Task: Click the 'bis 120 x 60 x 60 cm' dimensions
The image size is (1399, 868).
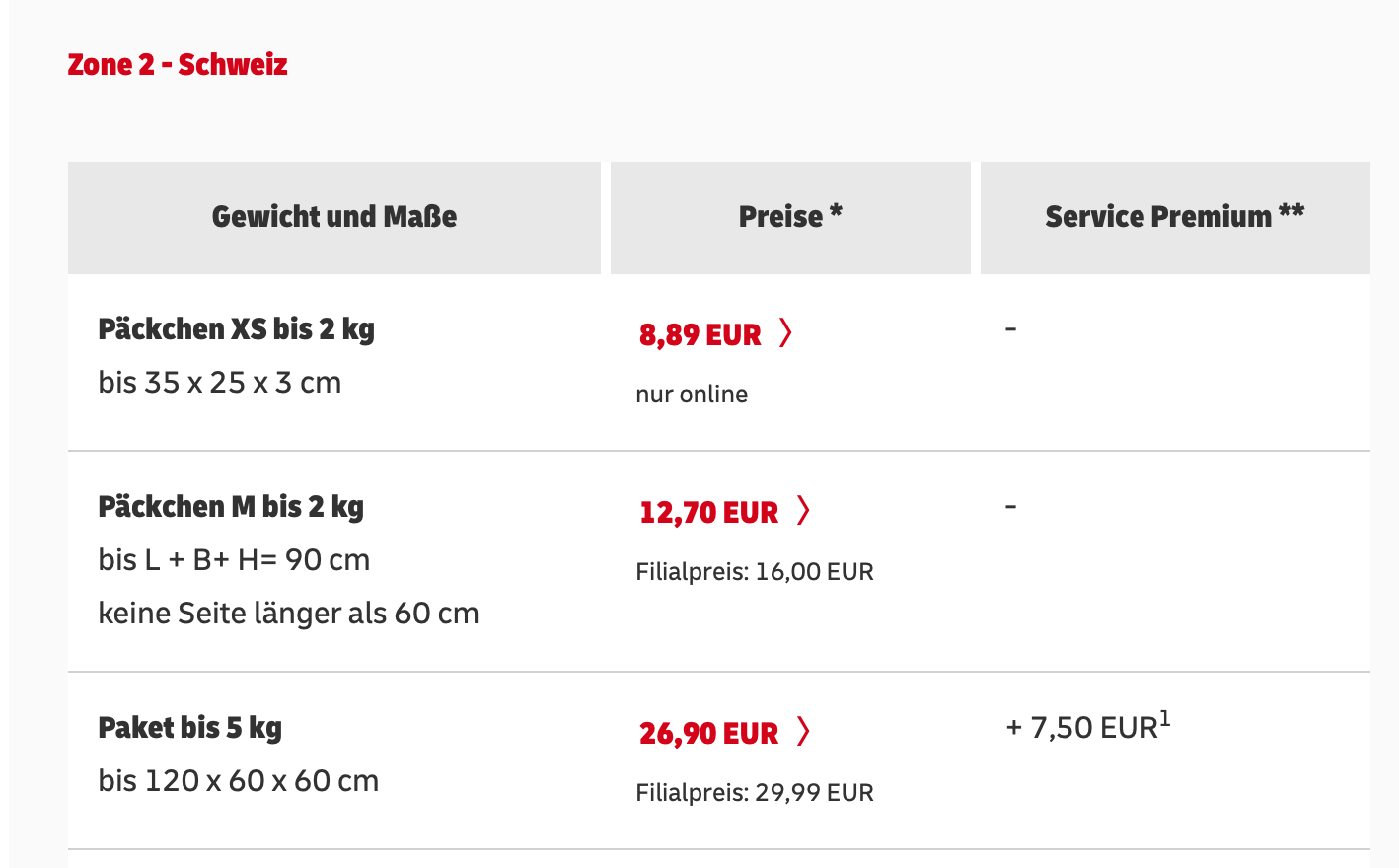Action: coord(238,781)
